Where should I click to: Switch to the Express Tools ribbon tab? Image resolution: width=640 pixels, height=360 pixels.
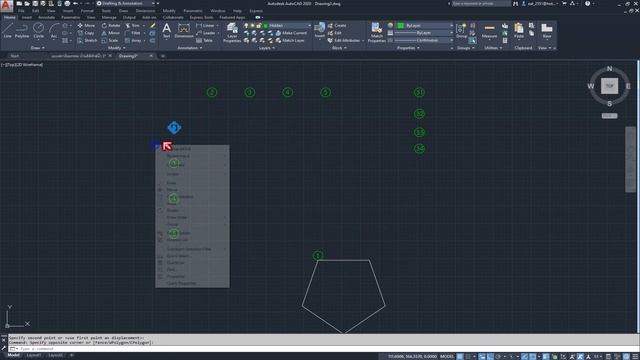(201, 18)
